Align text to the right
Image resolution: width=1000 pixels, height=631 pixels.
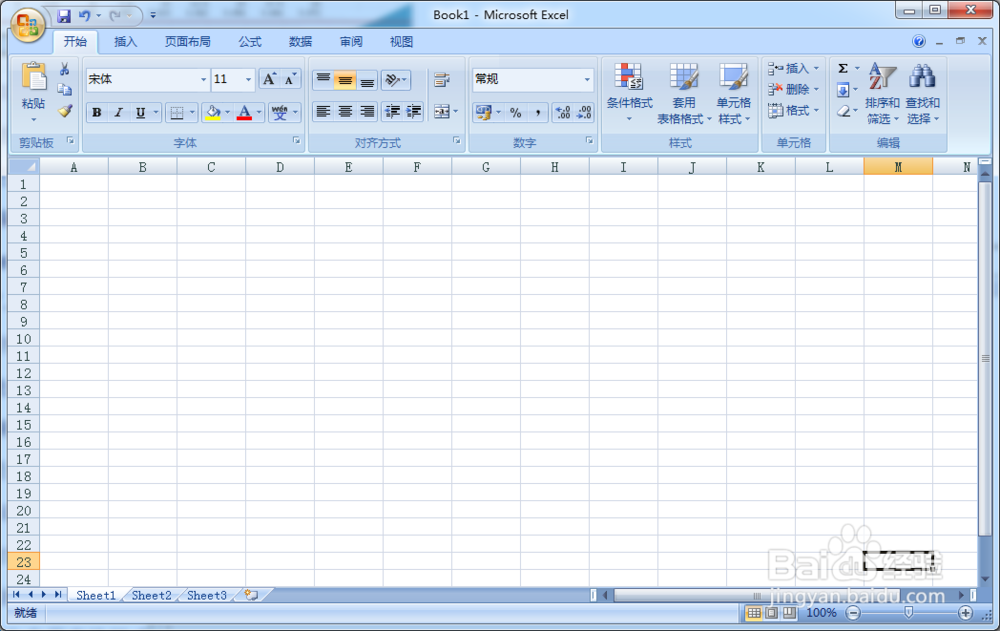(x=367, y=112)
